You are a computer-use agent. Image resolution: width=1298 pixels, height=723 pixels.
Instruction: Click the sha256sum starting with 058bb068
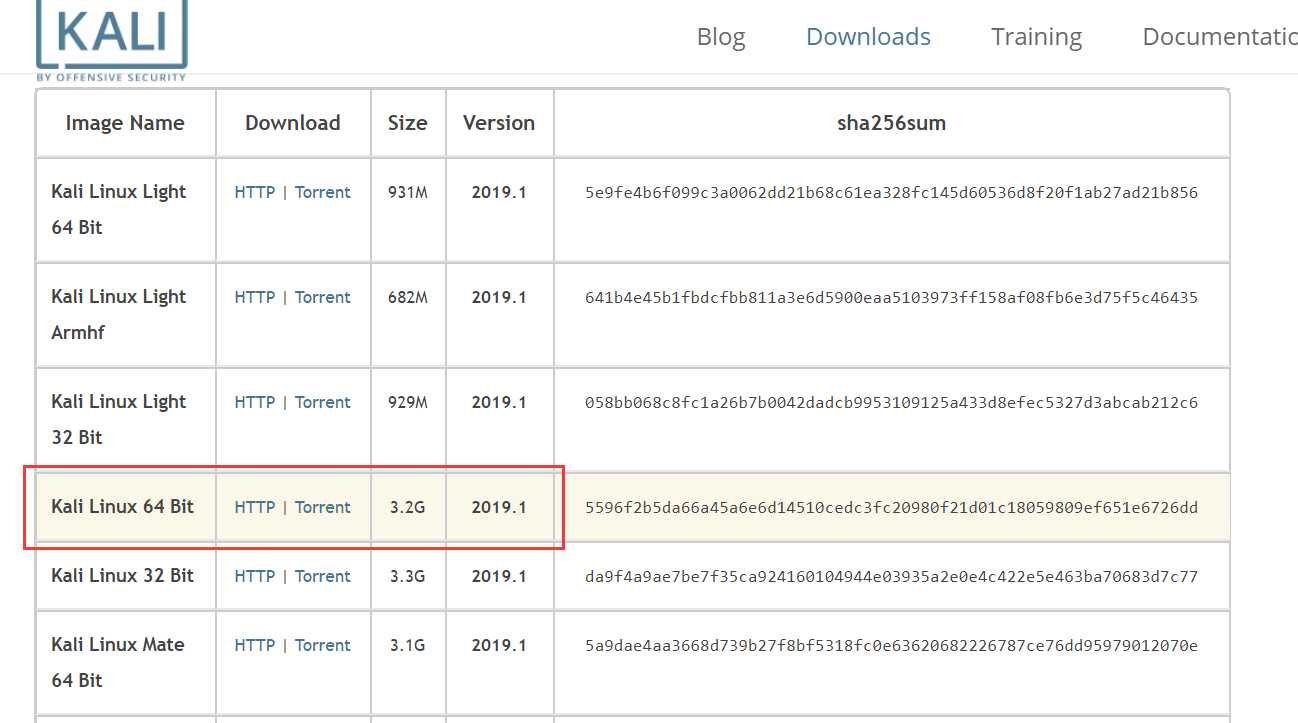[x=891, y=402]
